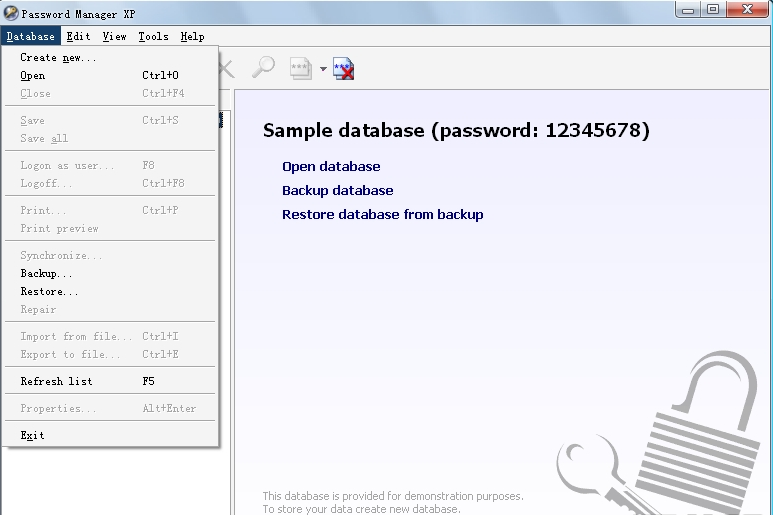Viewport: 773px width, 515px height.
Task: Choose Exit from the Database menu
Action: pos(110,436)
